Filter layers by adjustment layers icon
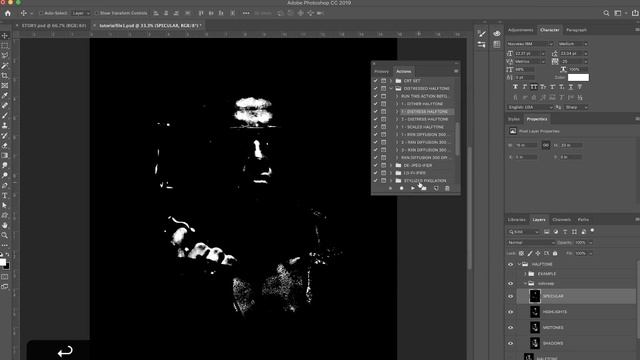The image size is (640, 360). (556, 232)
